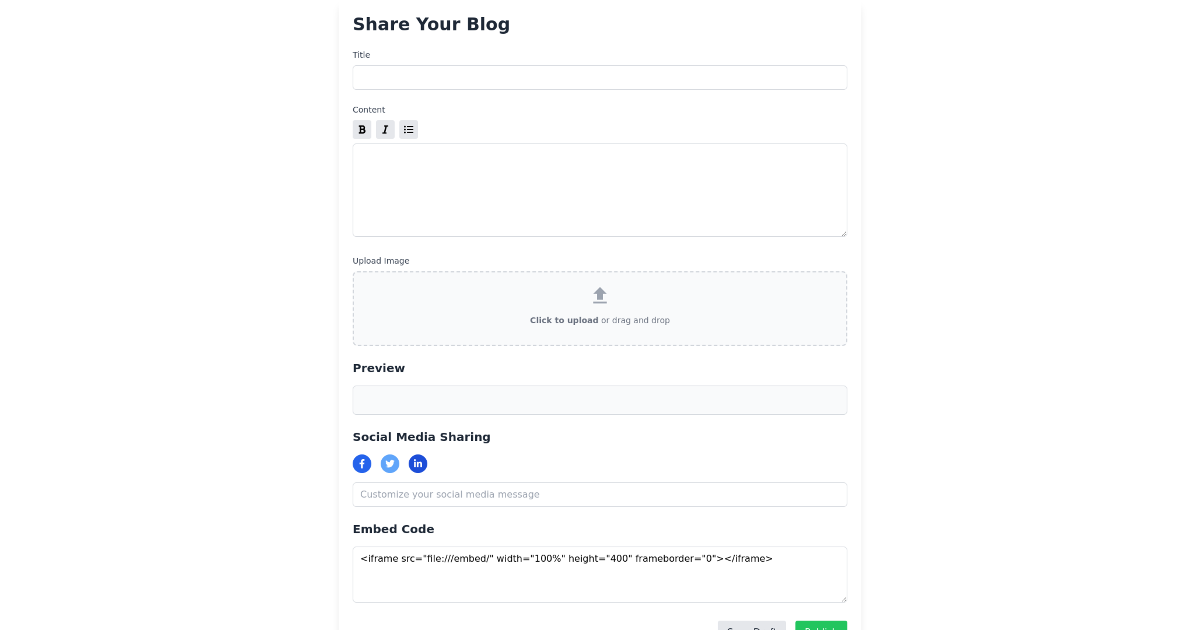The height and width of the screenshot is (630, 1200).
Task: Share the blog on Twitter
Action: pos(390,463)
